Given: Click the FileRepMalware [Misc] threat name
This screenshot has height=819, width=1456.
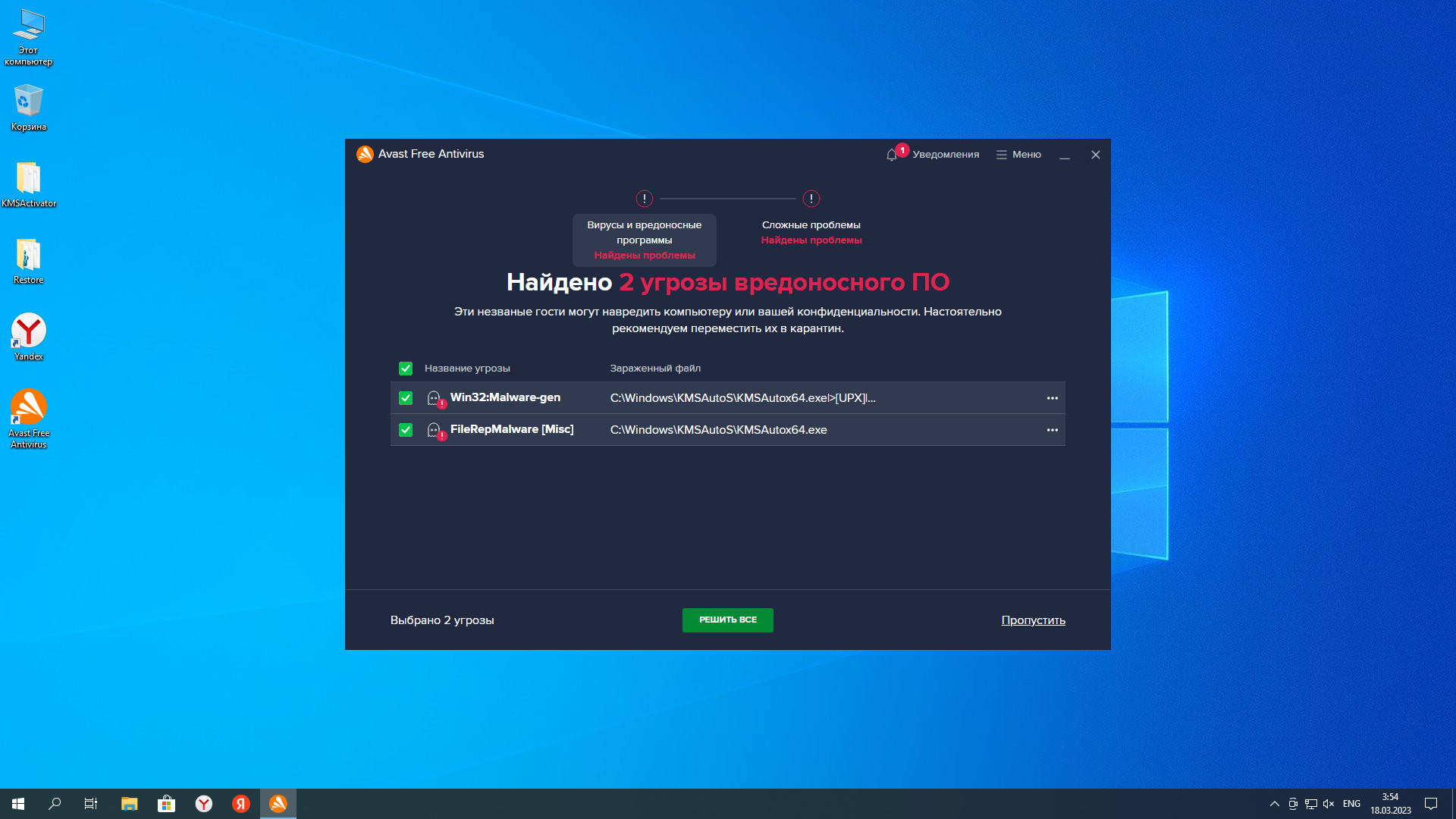Looking at the screenshot, I should 512,429.
